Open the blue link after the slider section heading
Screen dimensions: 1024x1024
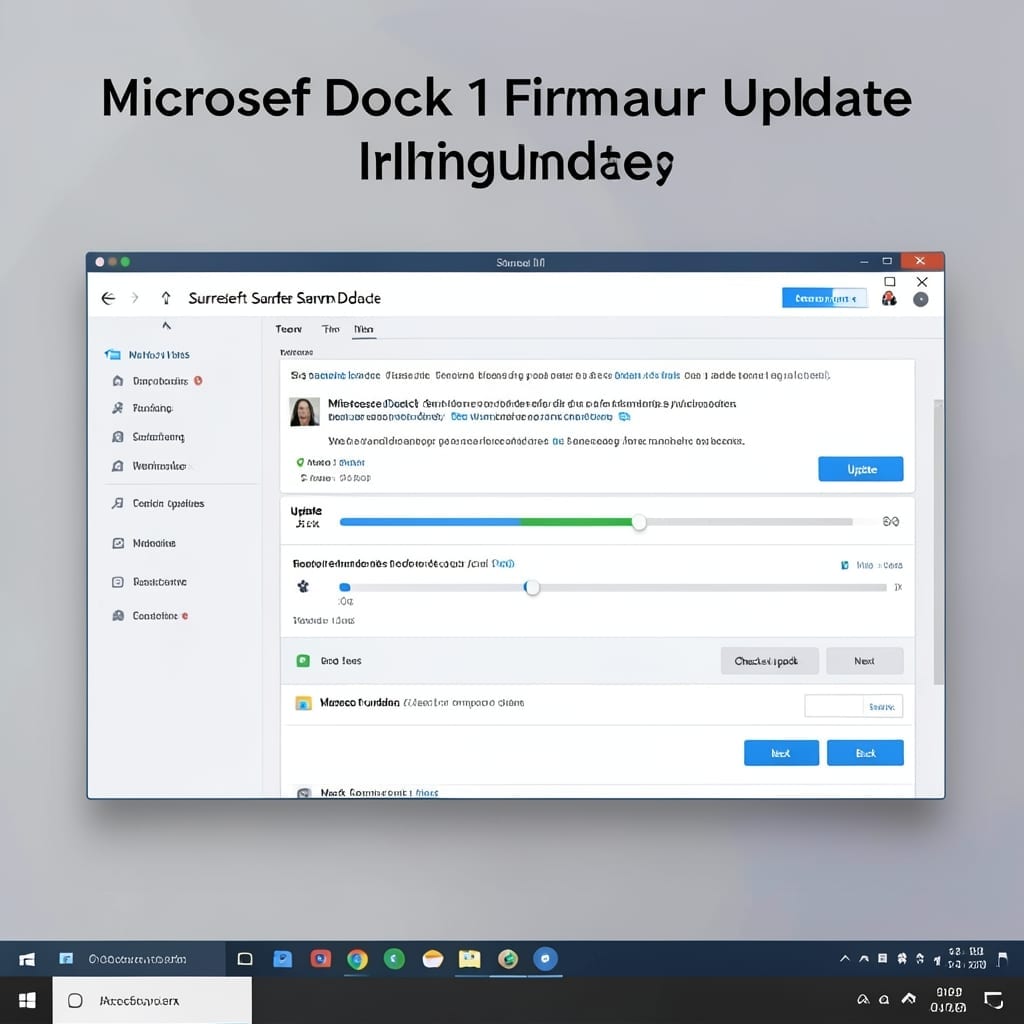[502, 564]
